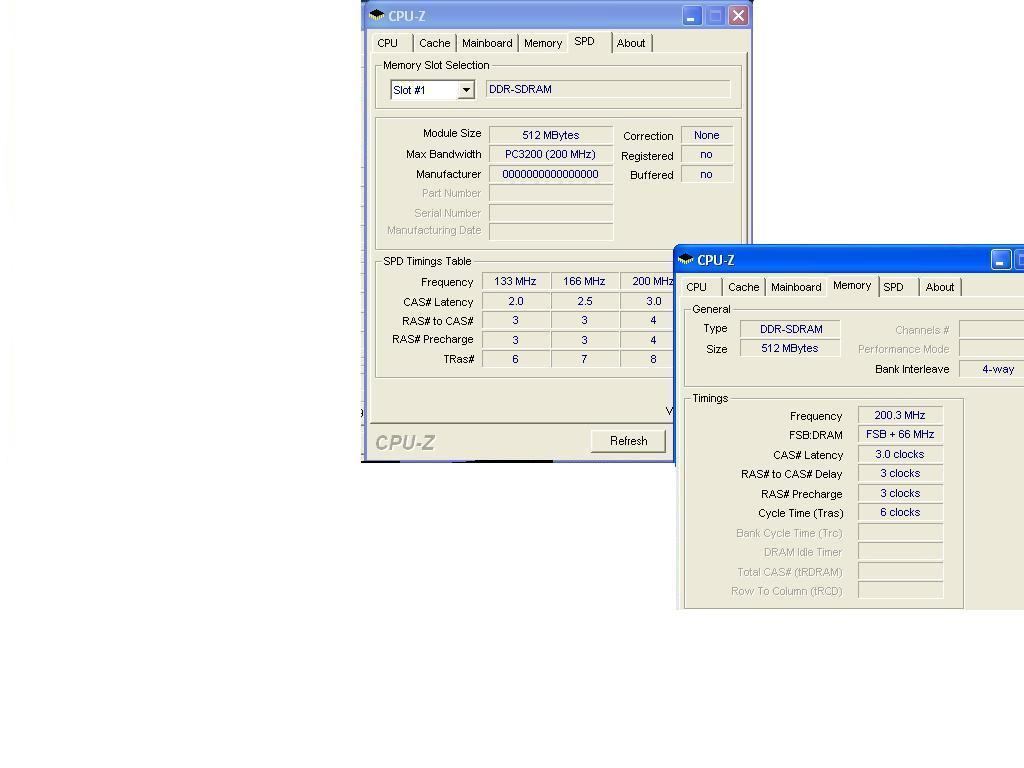Click the Buffered value no
This screenshot has width=1024, height=768.
pos(707,174)
